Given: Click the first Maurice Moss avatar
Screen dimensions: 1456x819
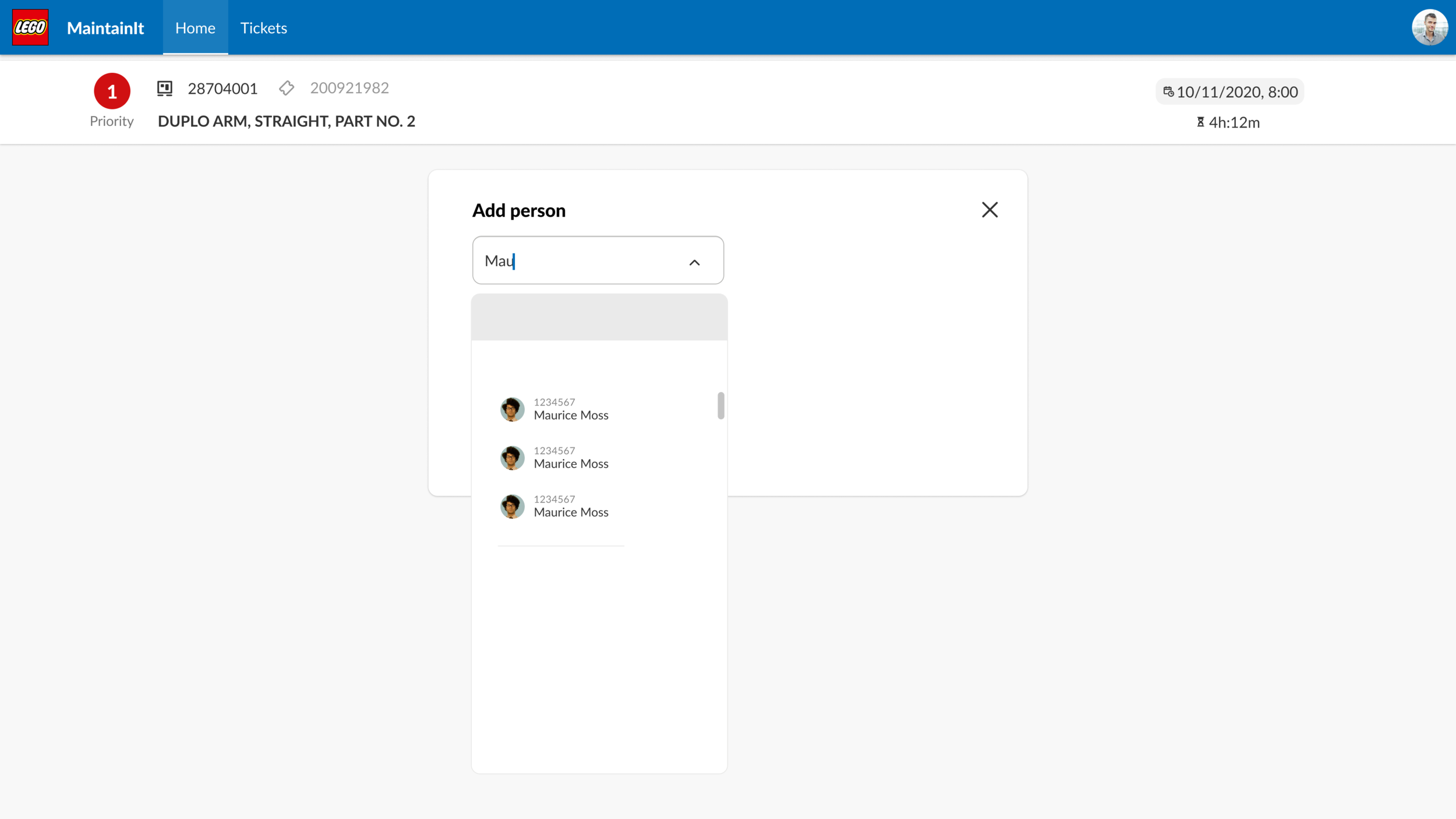Looking at the screenshot, I should 512,409.
